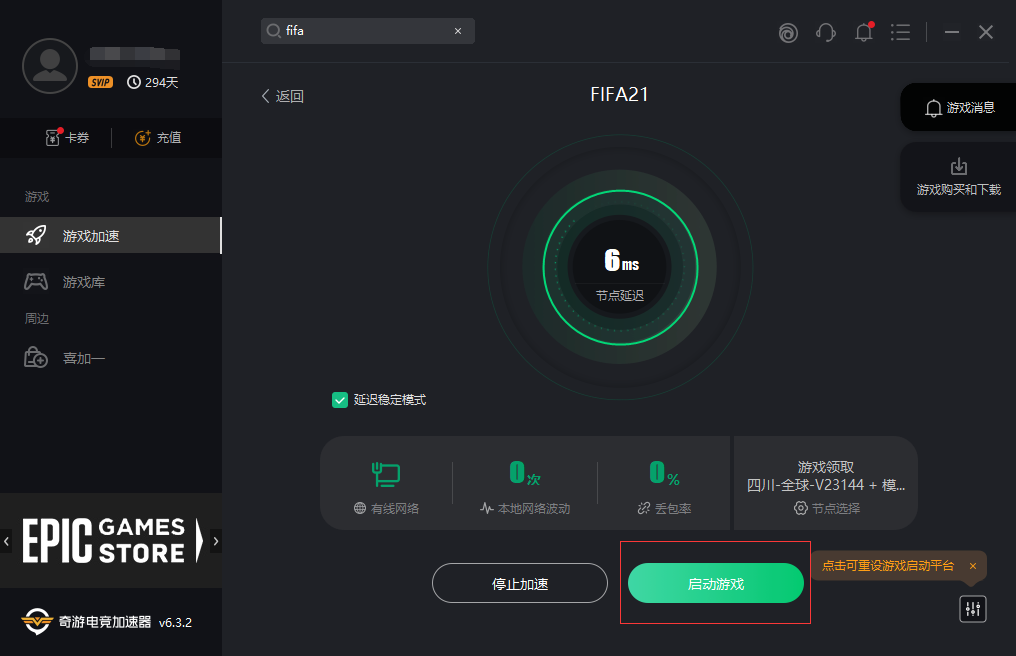Open 节点选择 node selection
Screen dimensions: 1016x656
(x=827, y=508)
